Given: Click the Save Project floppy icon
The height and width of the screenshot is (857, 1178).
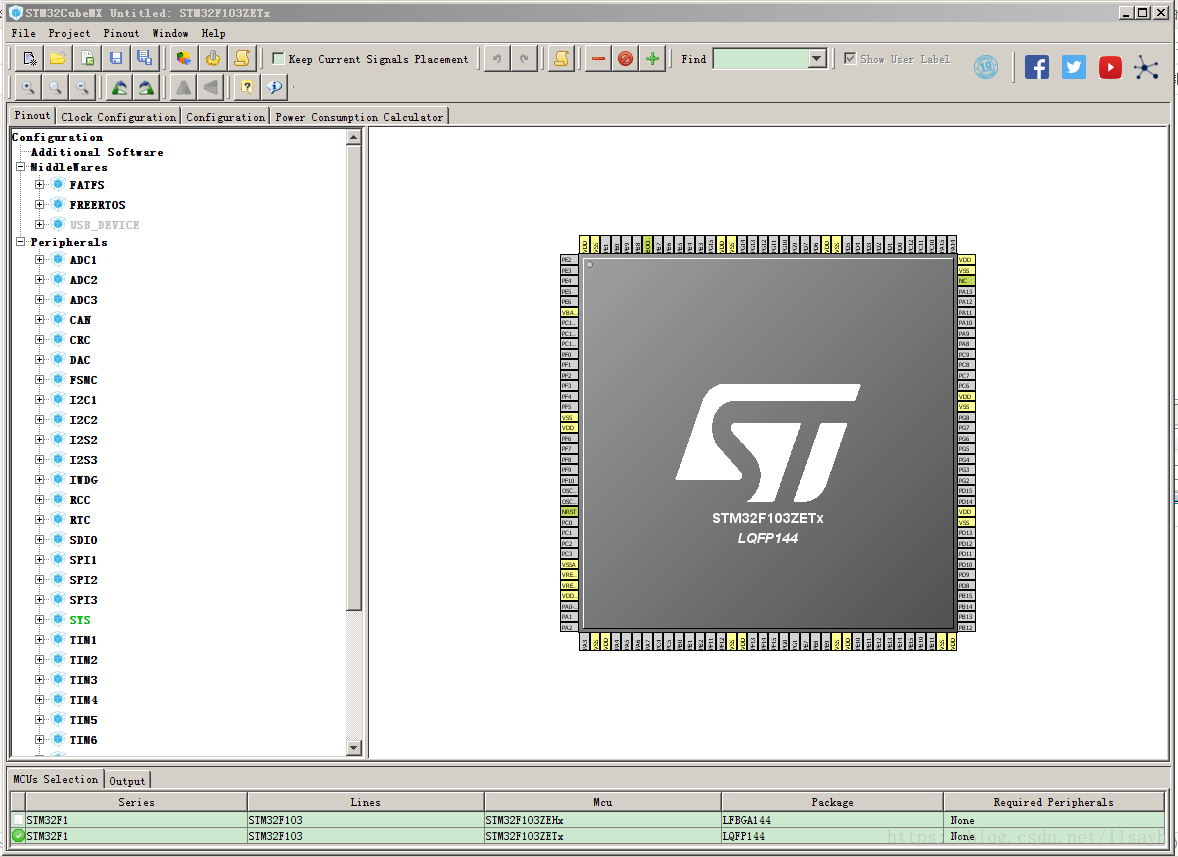Looking at the screenshot, I should click(x=116, y=59).
